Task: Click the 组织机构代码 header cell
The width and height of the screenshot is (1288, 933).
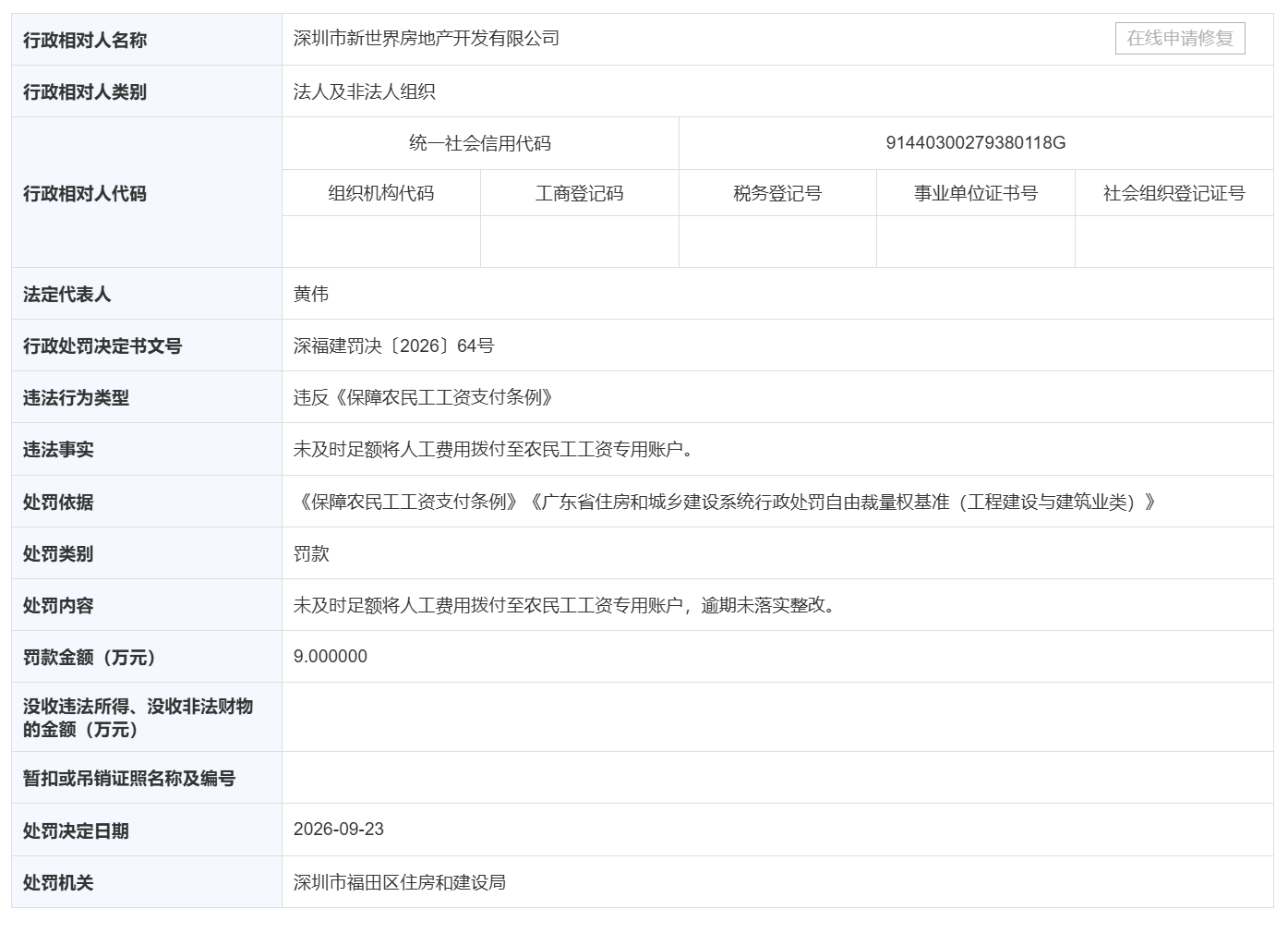Action: 381,194
